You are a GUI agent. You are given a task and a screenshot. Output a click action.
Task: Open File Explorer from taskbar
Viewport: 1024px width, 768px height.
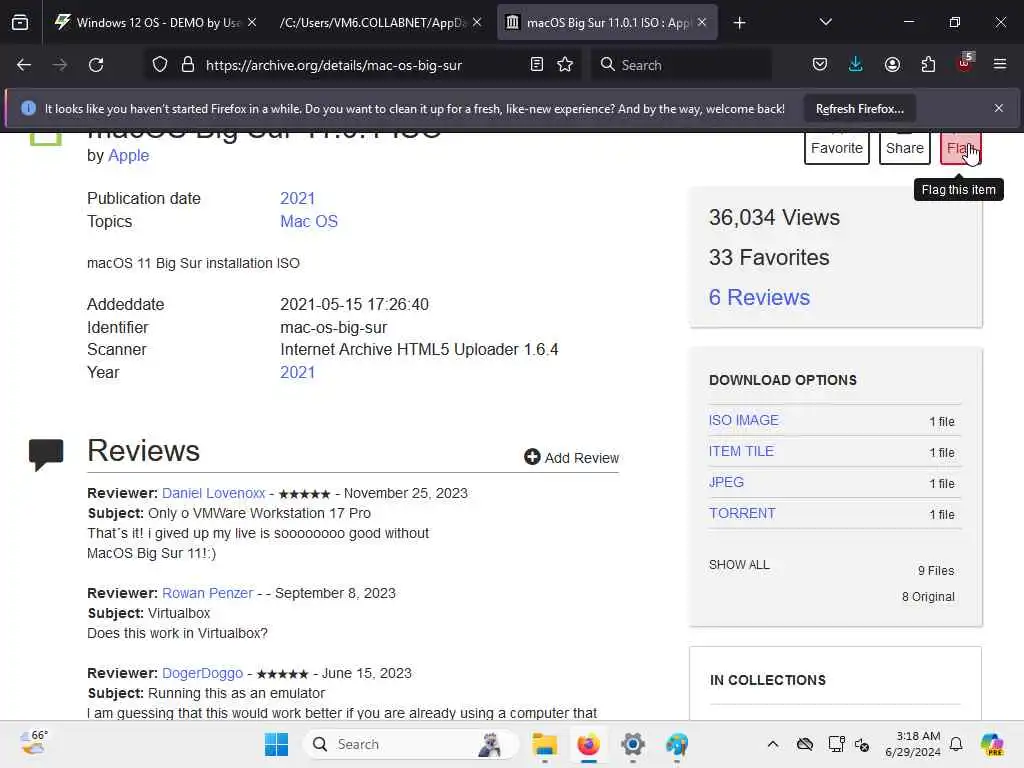[544, 744]
